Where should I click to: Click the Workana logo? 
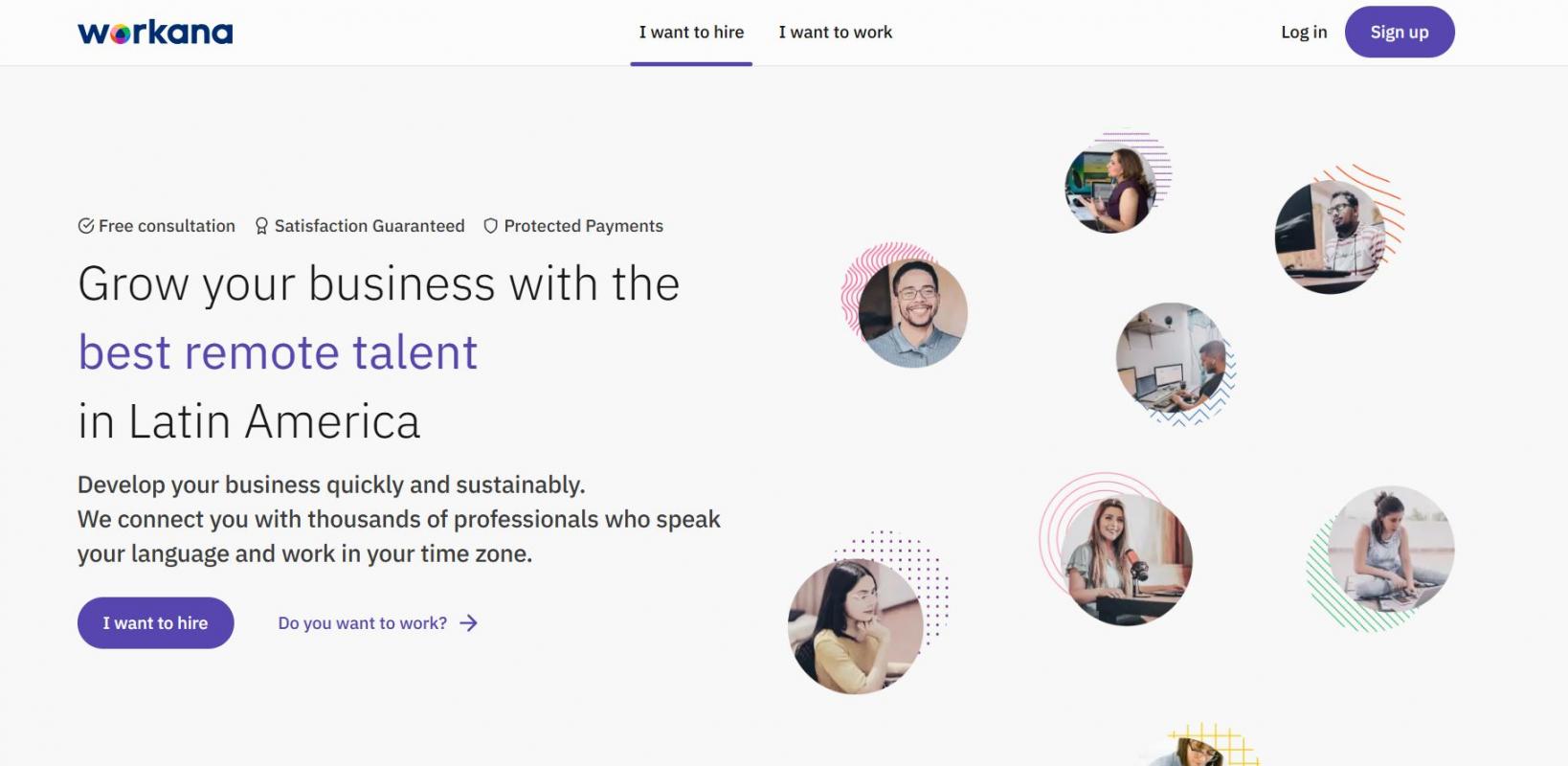[155, 33]
